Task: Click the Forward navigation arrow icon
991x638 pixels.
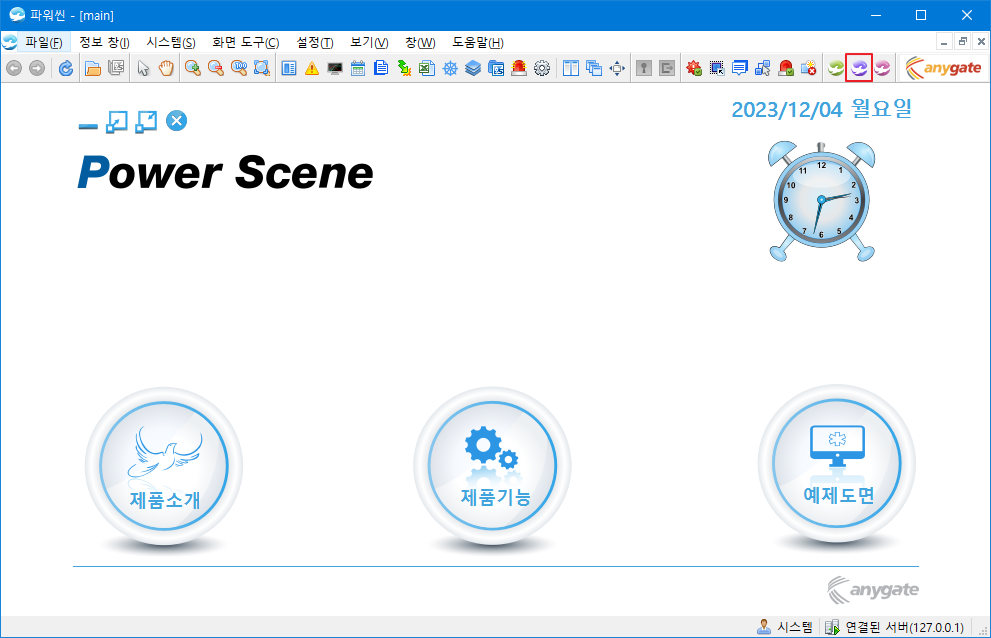Action: point(37,68)
